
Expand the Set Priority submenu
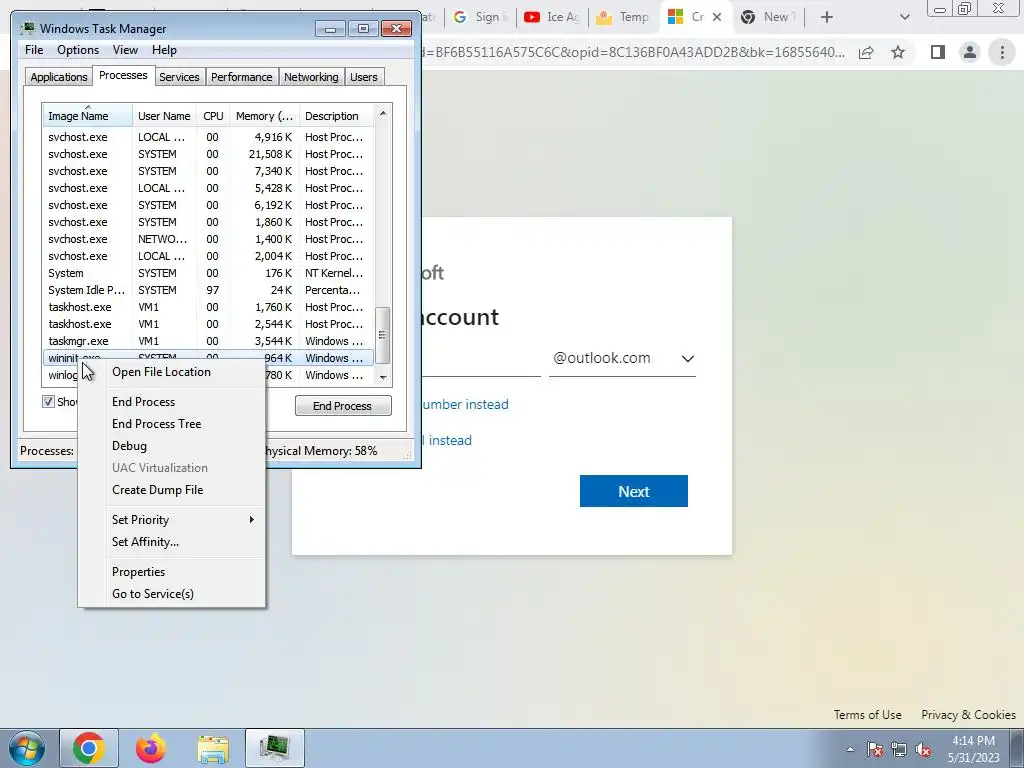pos(172,520)
